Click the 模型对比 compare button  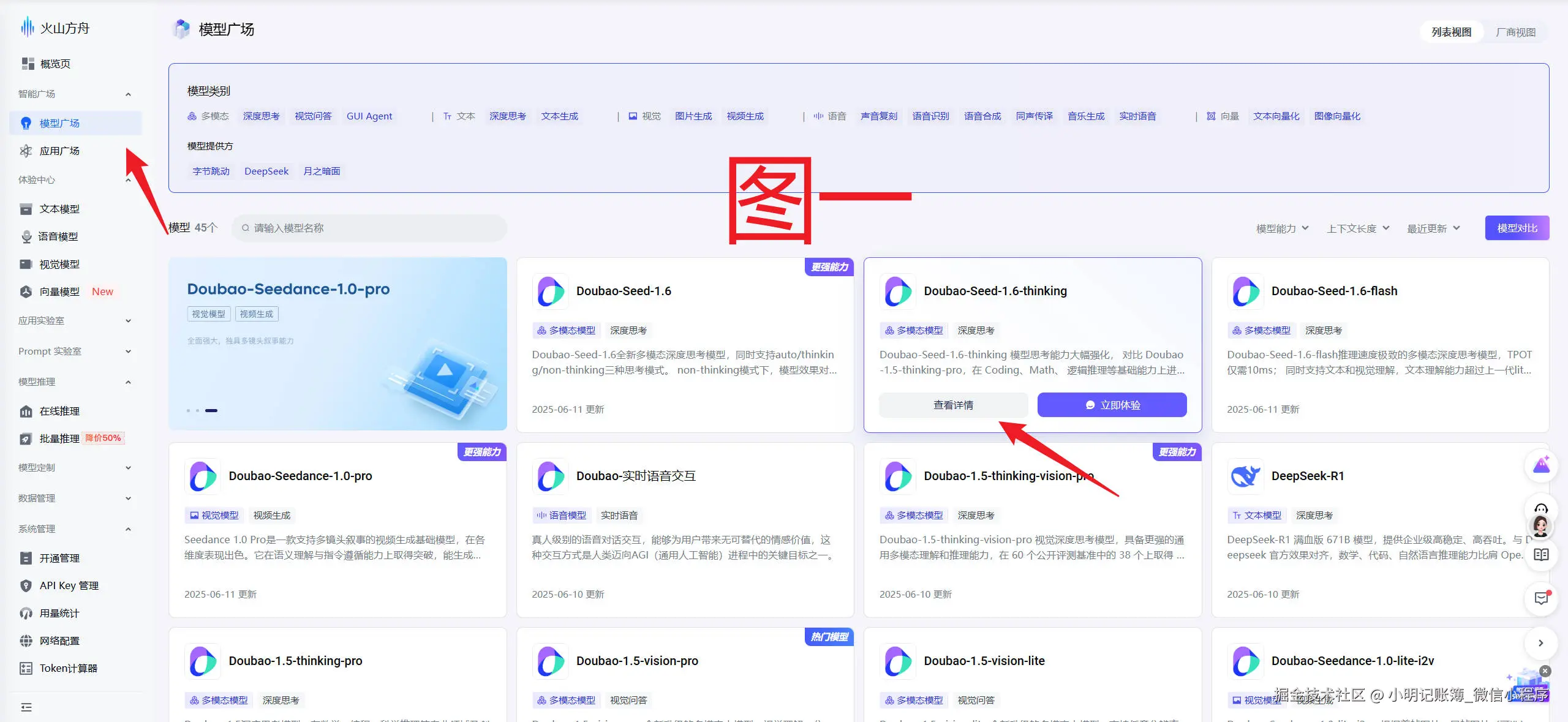pos(1517,228)
